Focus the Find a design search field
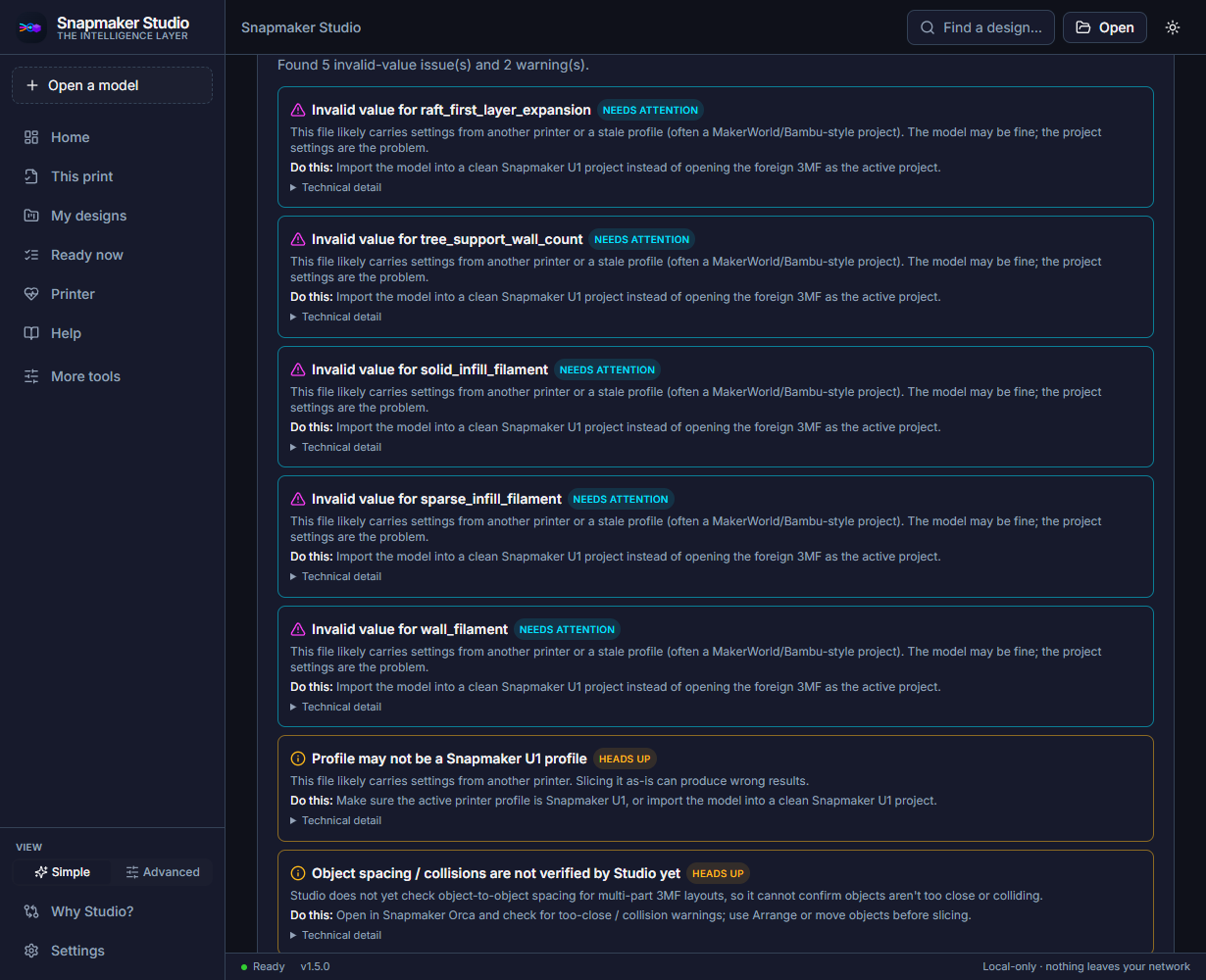Screen dimensions: 1206x980 coord(980,27)
